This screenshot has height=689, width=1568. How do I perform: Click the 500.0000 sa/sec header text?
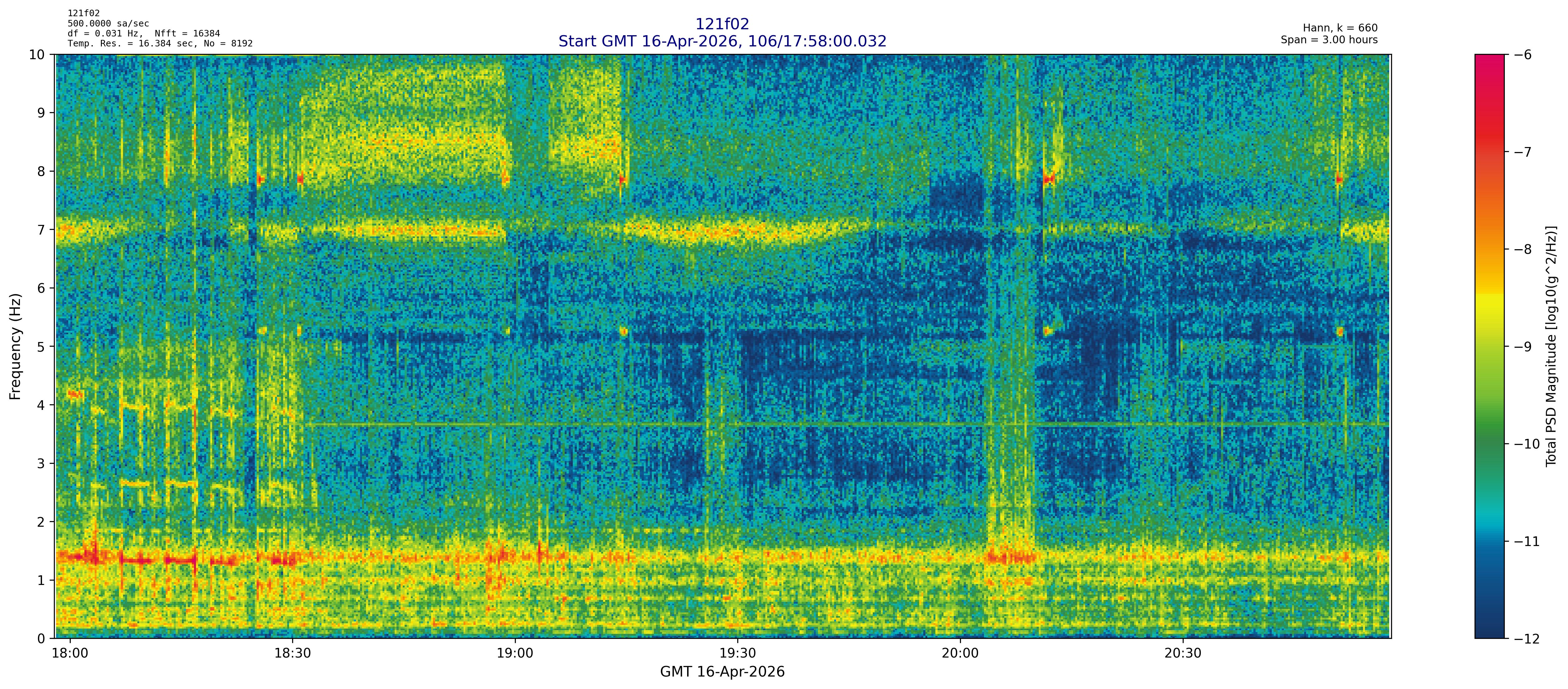108,23
